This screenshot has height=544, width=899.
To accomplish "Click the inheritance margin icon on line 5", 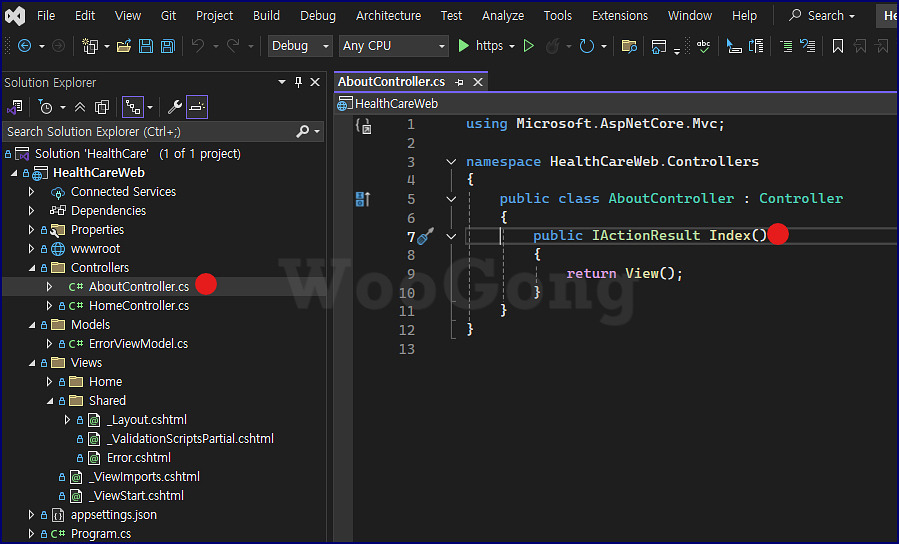I will tap(362, 199).
